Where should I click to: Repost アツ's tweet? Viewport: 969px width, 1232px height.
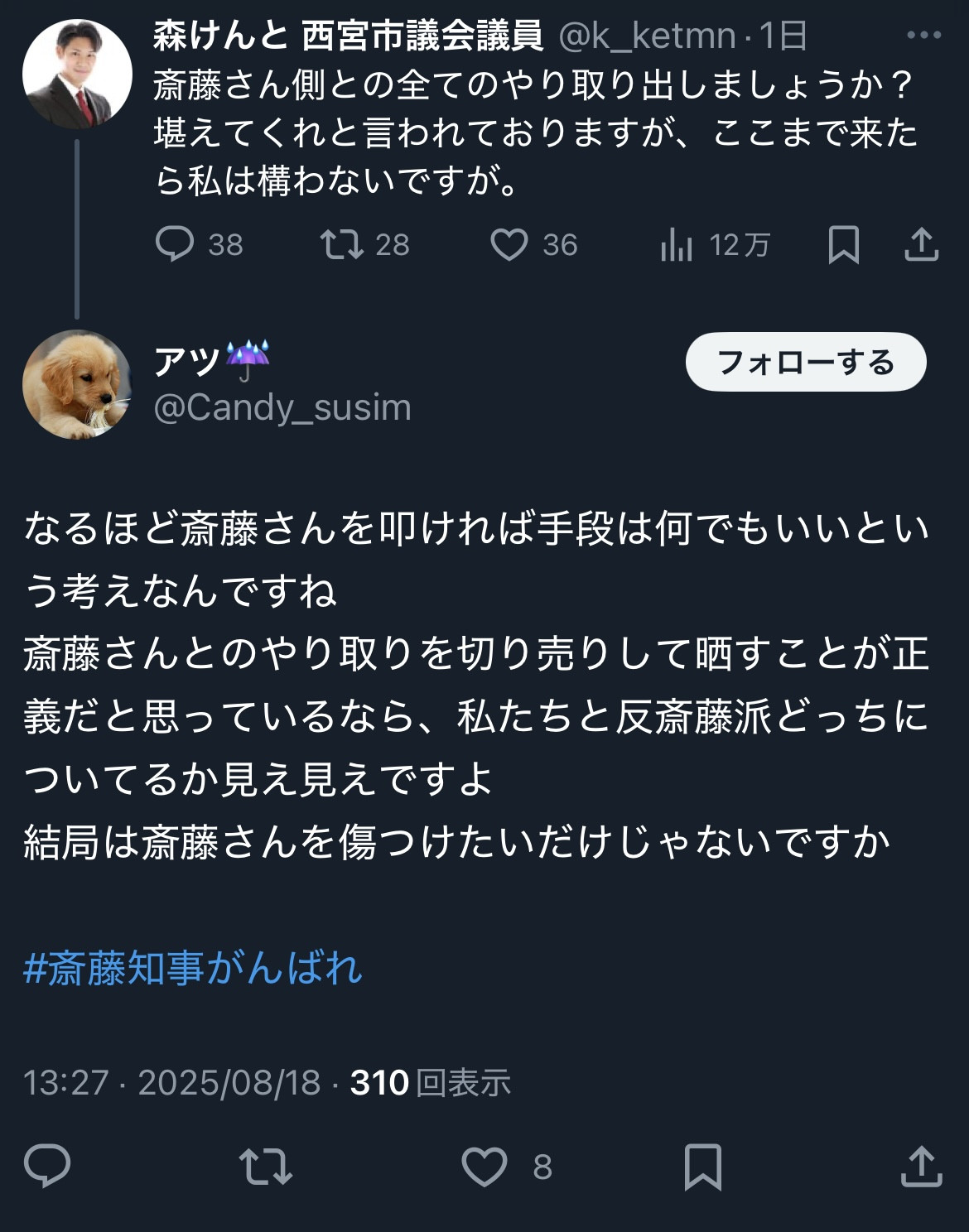point(266,1167)
